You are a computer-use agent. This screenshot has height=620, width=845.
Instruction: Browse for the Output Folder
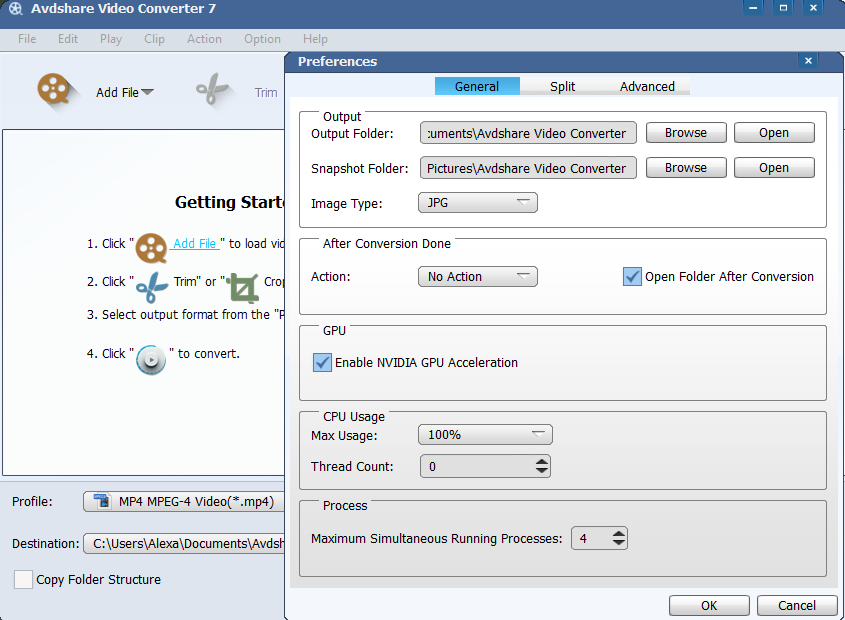[686, 133]
